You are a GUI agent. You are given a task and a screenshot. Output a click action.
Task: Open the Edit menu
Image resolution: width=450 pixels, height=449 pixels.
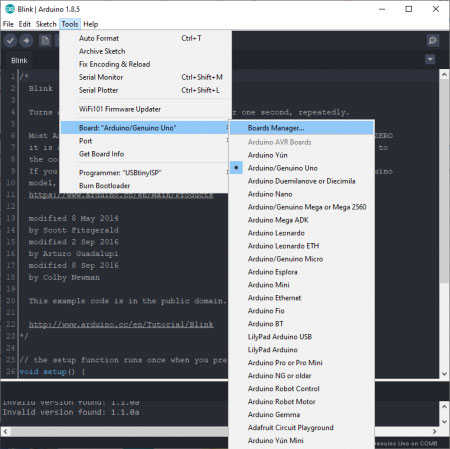point(25,24)
